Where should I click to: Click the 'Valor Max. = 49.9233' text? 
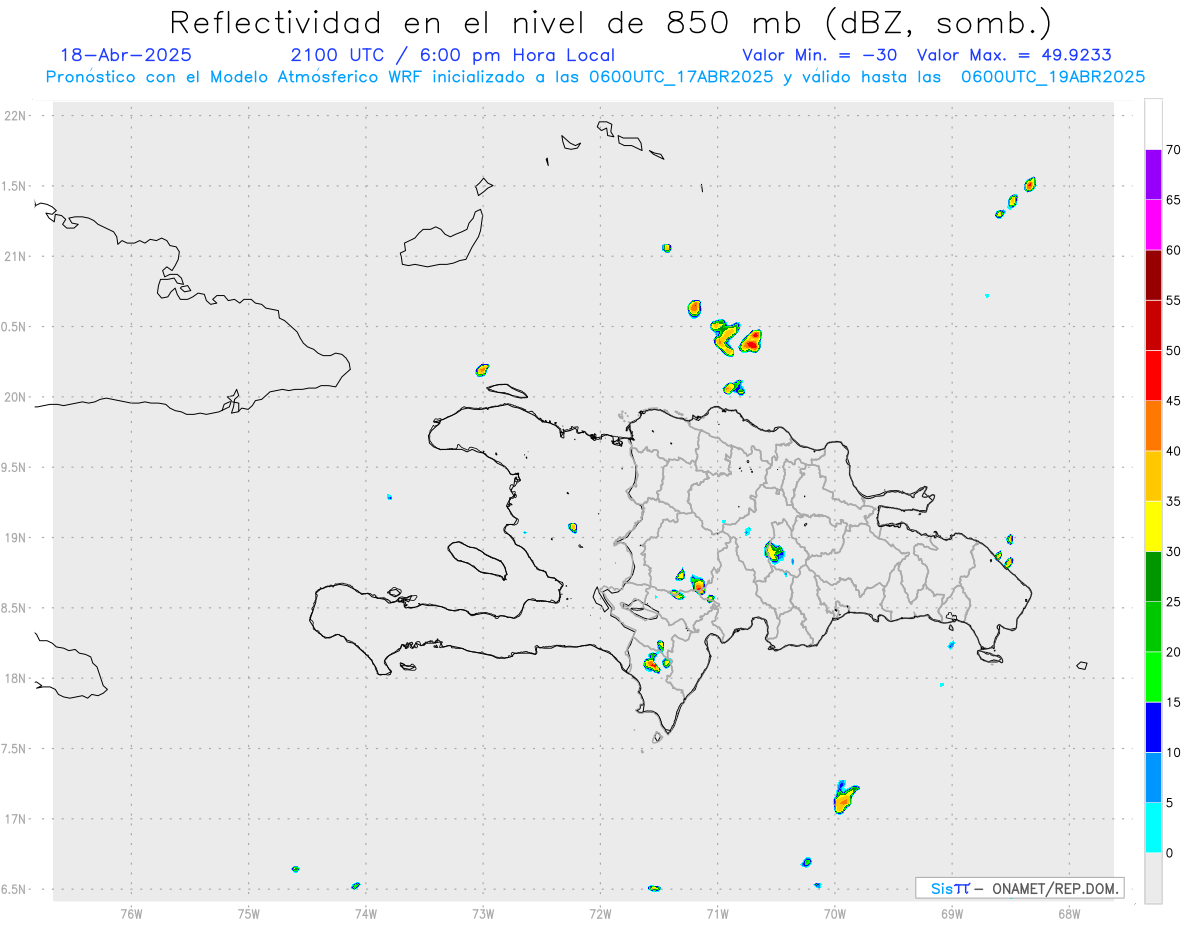coord(1014,55)
